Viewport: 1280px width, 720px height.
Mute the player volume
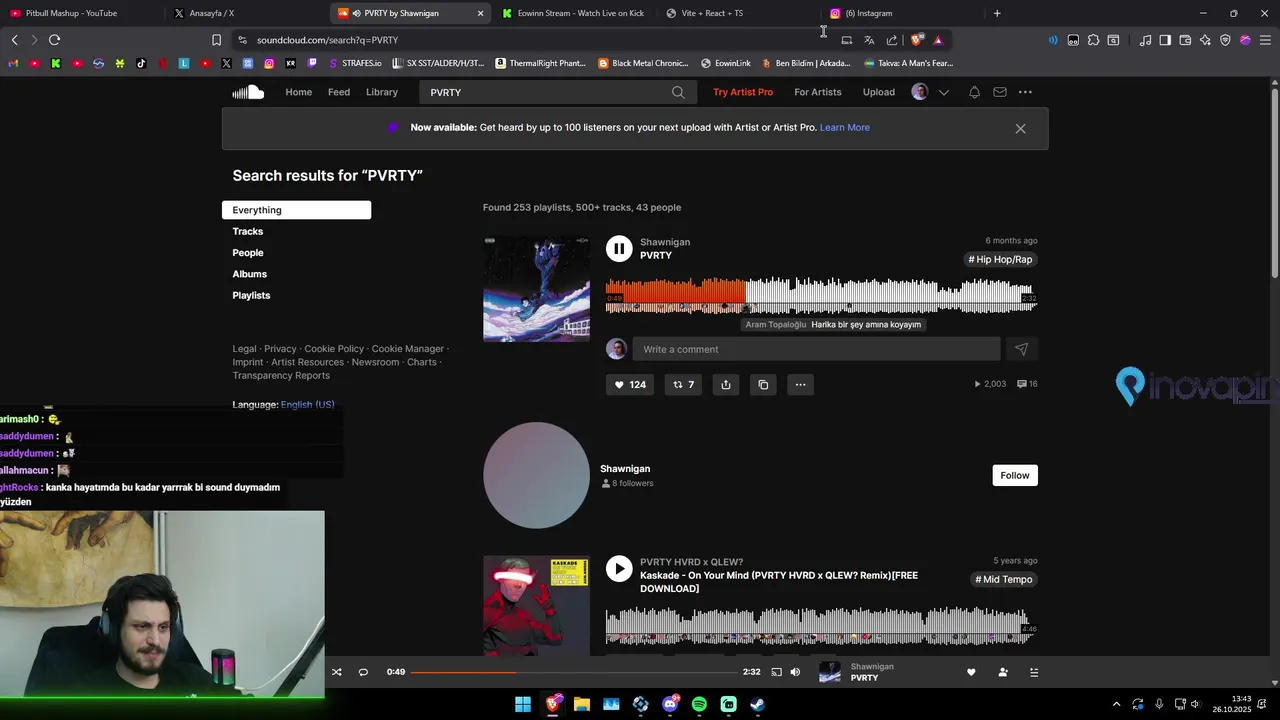point(795,672)
